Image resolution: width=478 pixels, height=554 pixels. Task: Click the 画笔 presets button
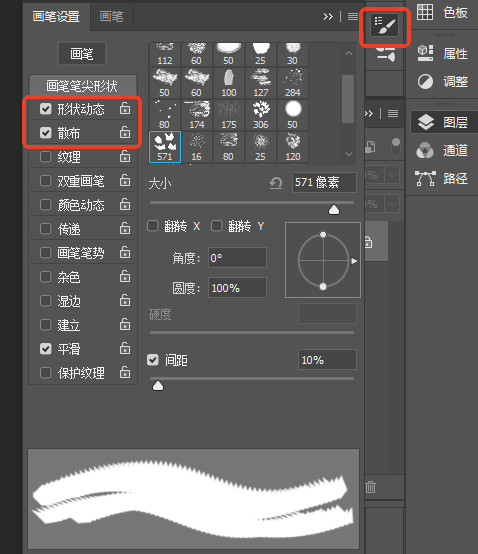[82, 54]
